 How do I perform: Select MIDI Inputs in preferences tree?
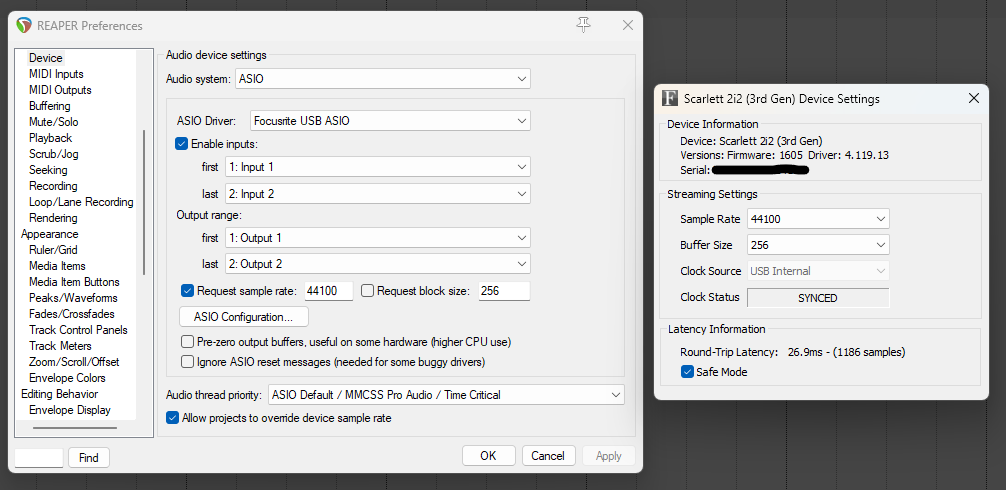(56, 74)
